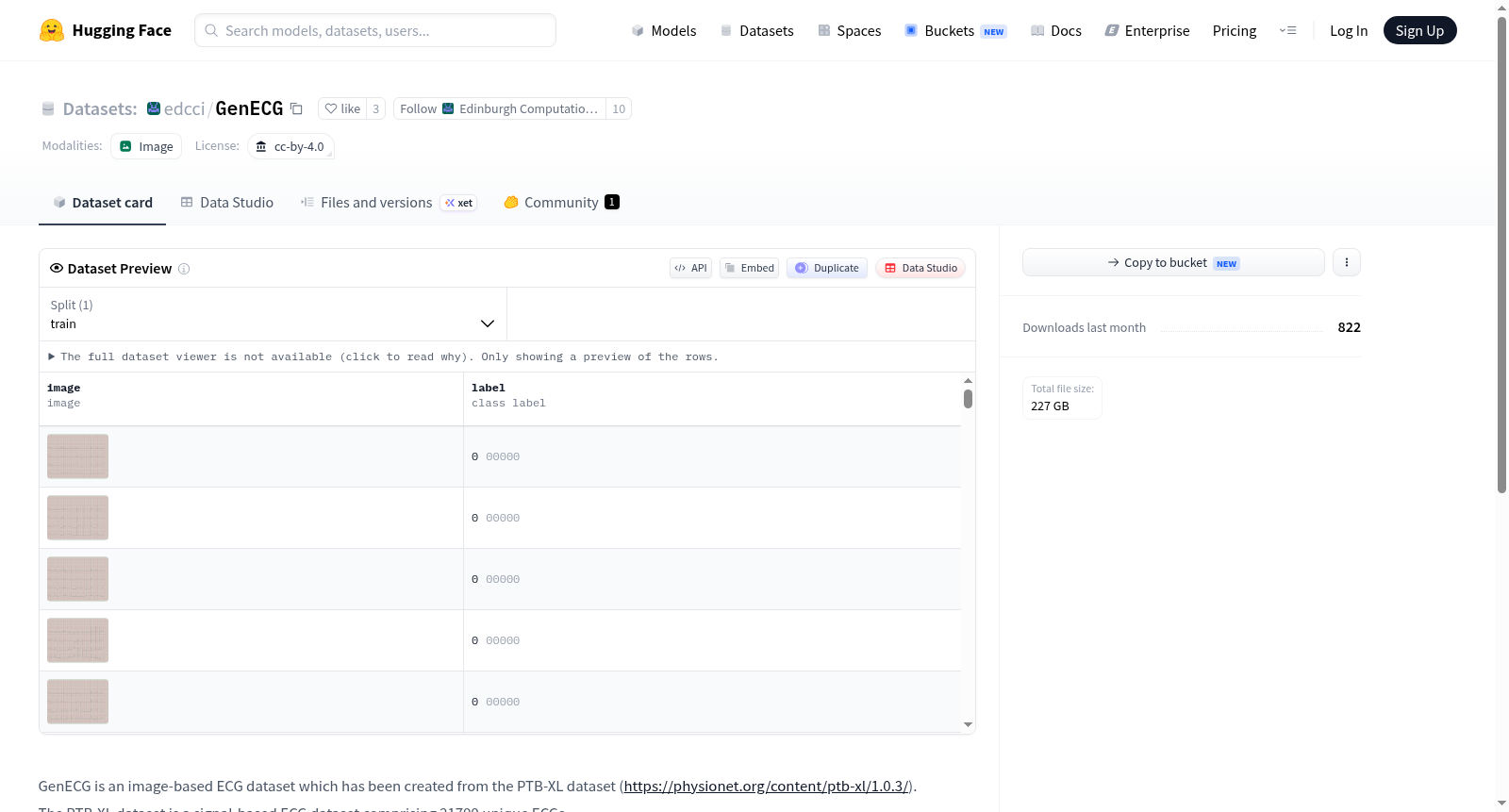Viewport: 1509px width, 812px height.
Task: Click the Duplicate button
Action: point(827,268)
